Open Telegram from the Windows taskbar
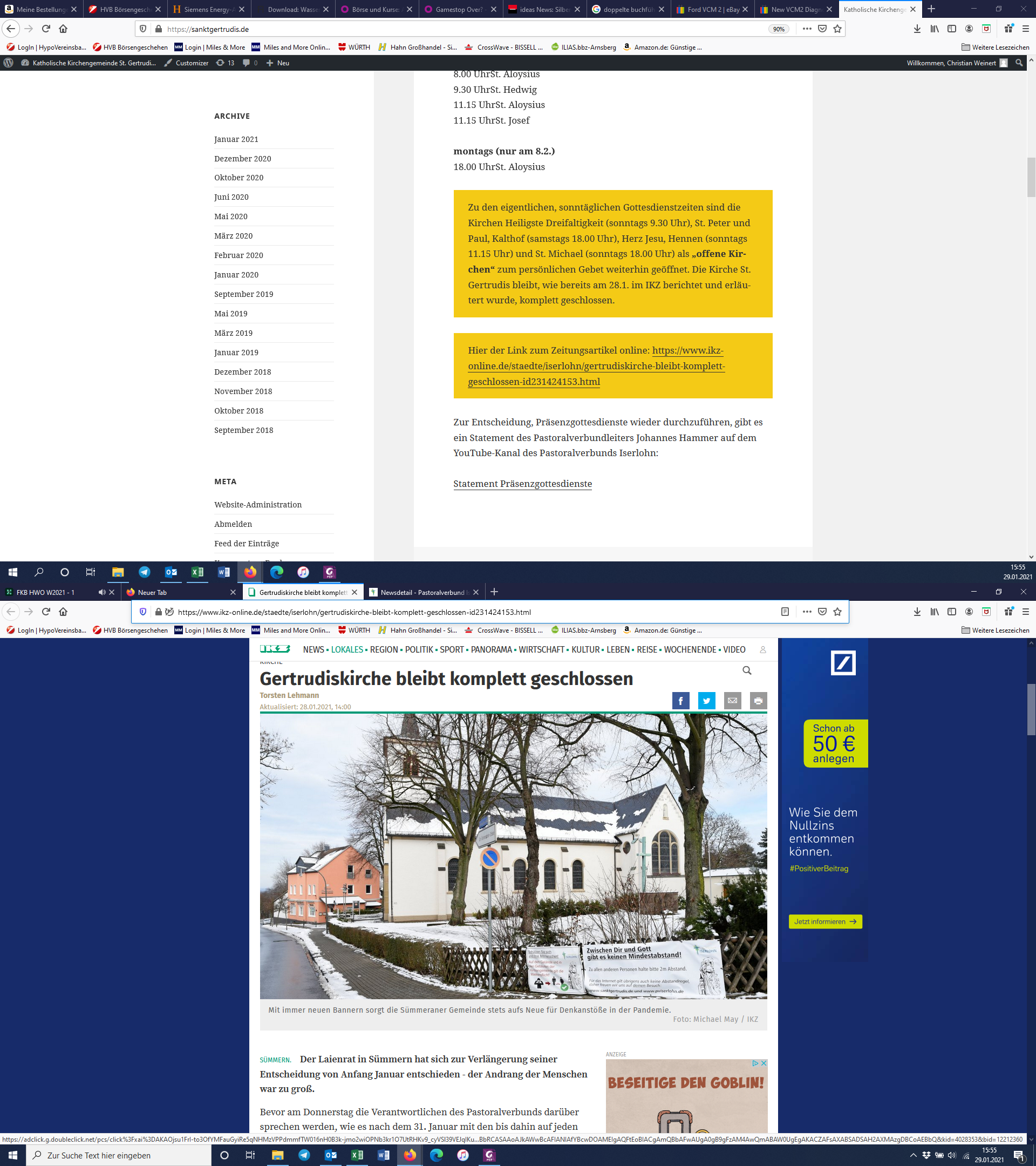Viewport: 1036px width, 1166px height. pyautogui.click(x=304, y=1155)
